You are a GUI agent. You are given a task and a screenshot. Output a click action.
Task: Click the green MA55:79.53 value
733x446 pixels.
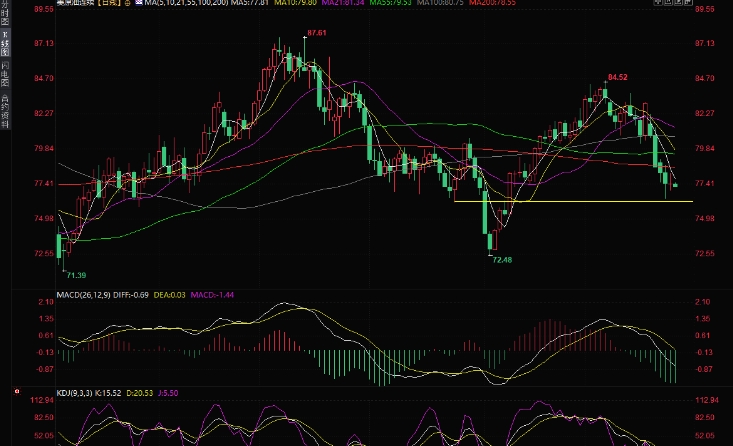tap(390, 3)
